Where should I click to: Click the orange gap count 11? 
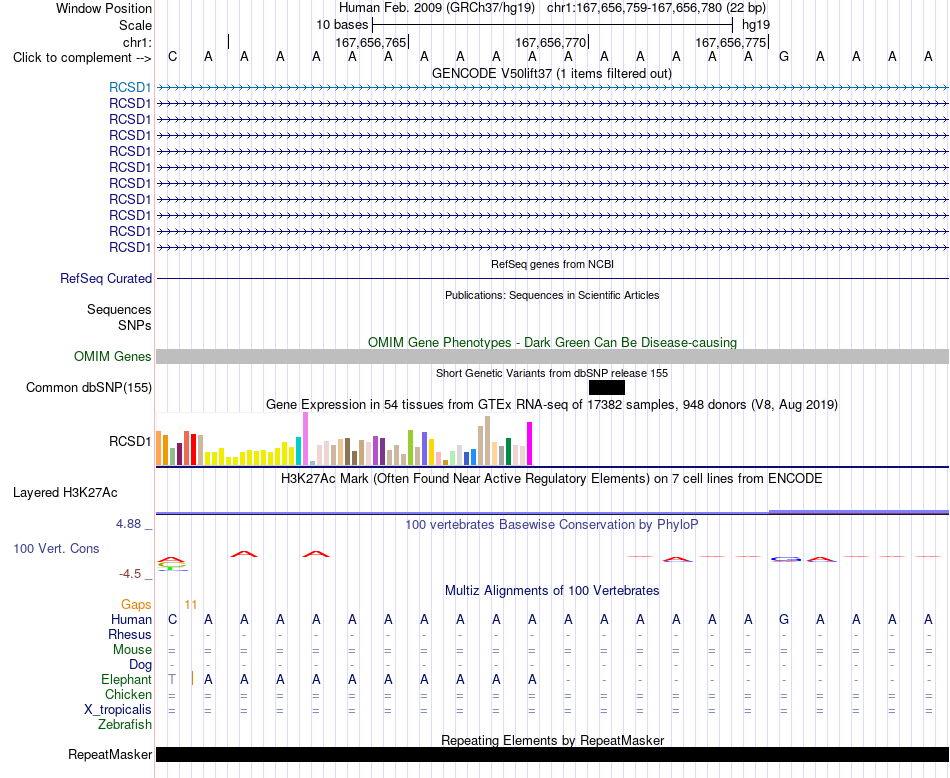191,605
